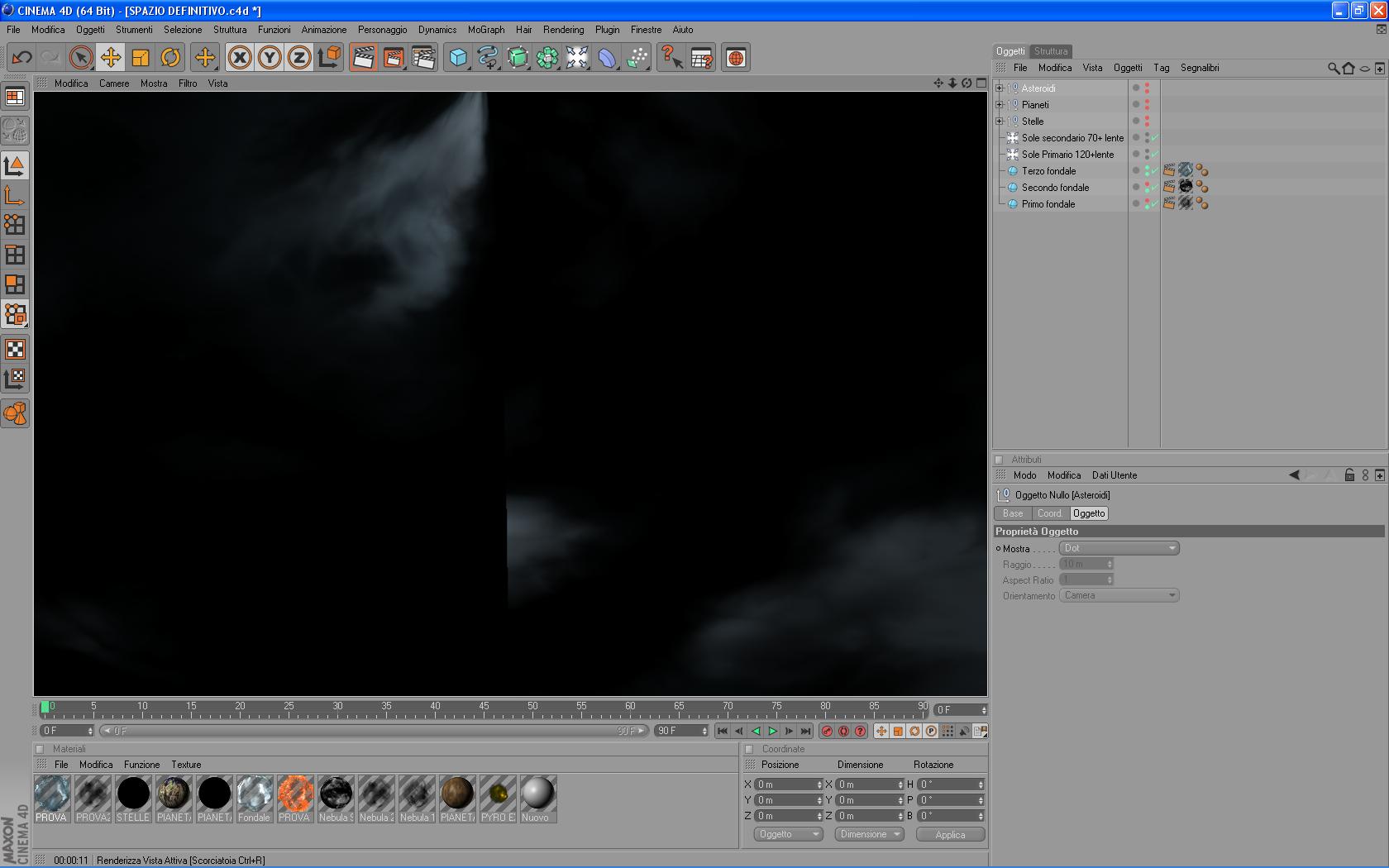1389x868 pixels.
Task: Expand the Pianeti object group
Action: click(x=999, y=105)
